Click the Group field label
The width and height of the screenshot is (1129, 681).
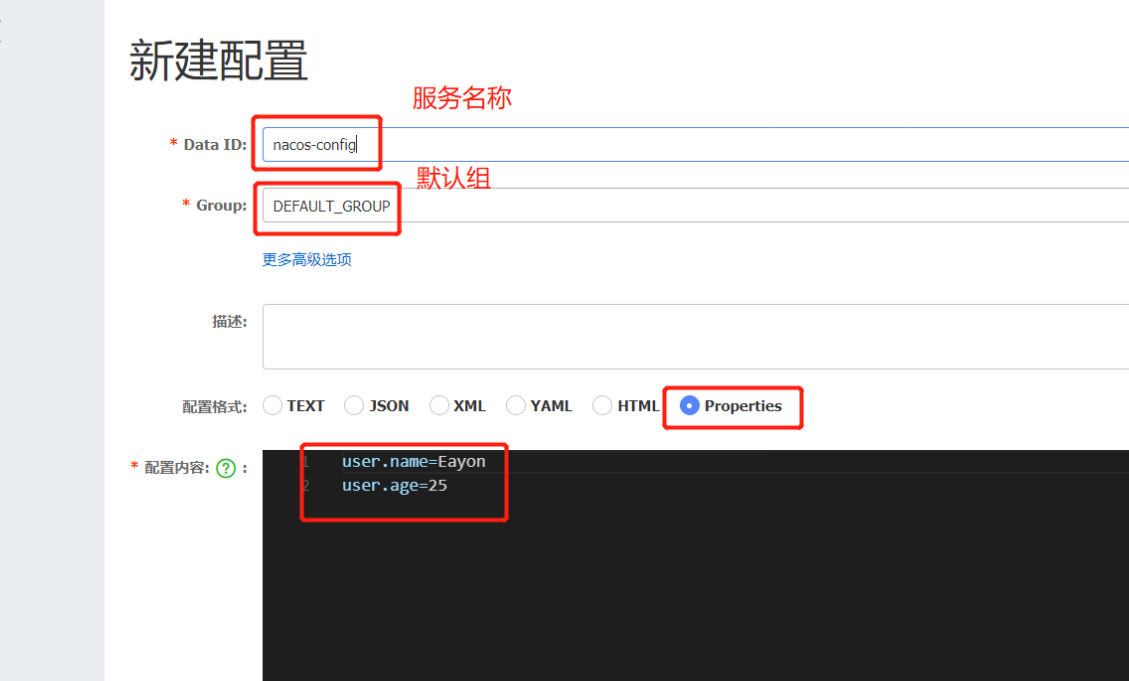(222, 206)
